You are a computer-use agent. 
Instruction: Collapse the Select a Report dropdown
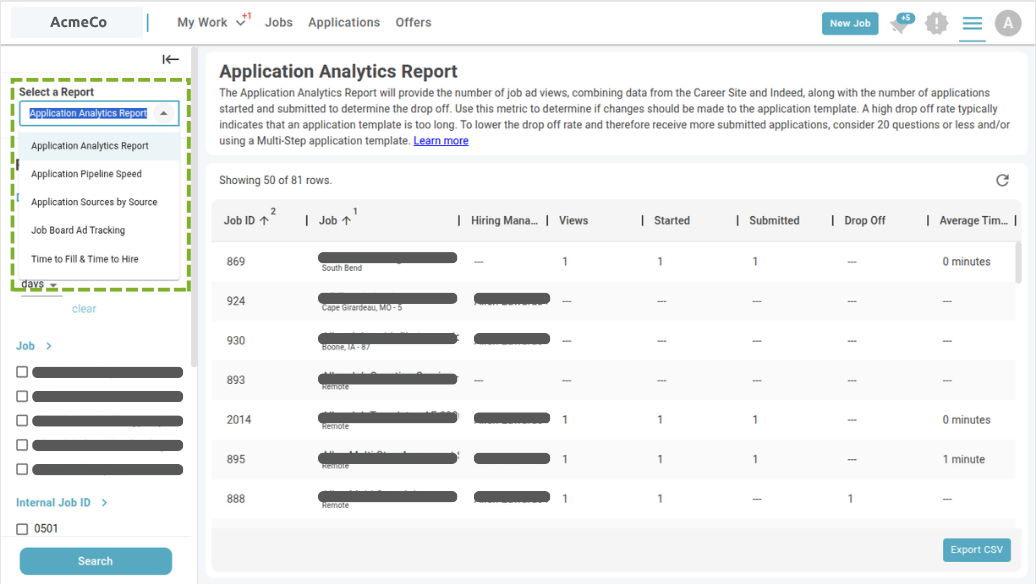pos(164,113)
